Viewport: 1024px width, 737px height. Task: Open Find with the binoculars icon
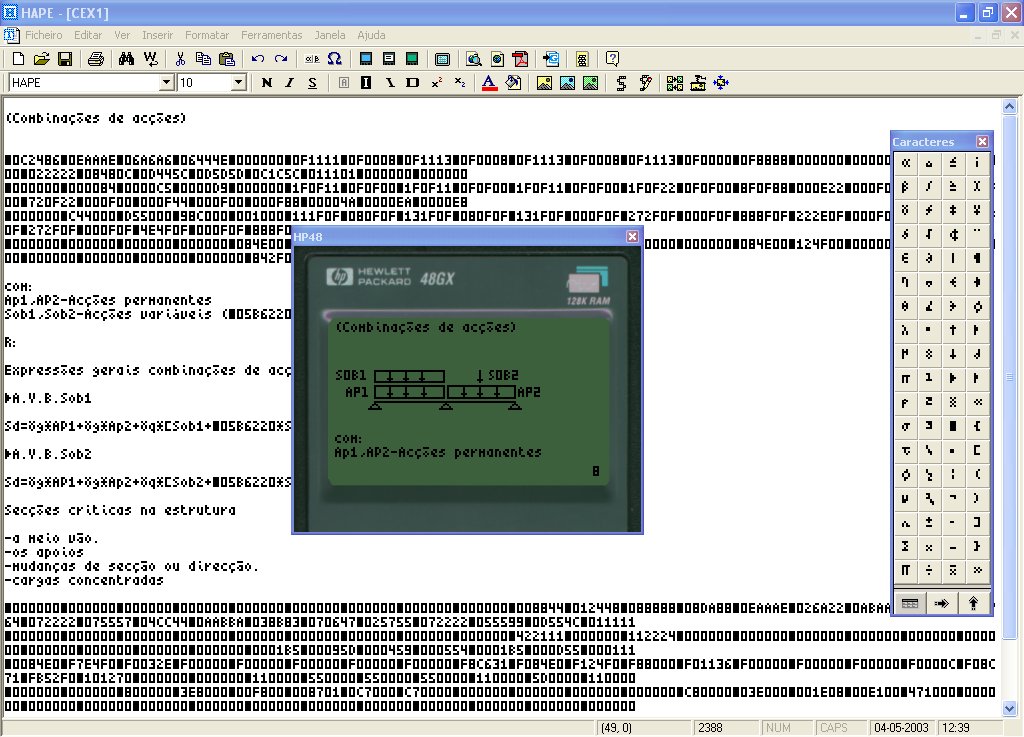click(x=126, y=59)
